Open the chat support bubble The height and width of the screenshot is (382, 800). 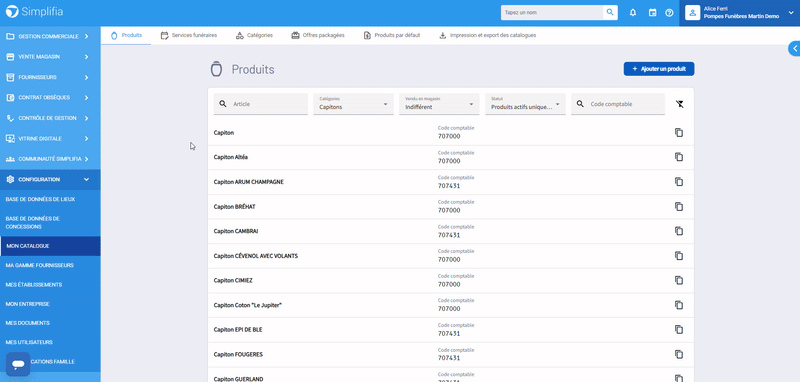(x=18, y=364)
